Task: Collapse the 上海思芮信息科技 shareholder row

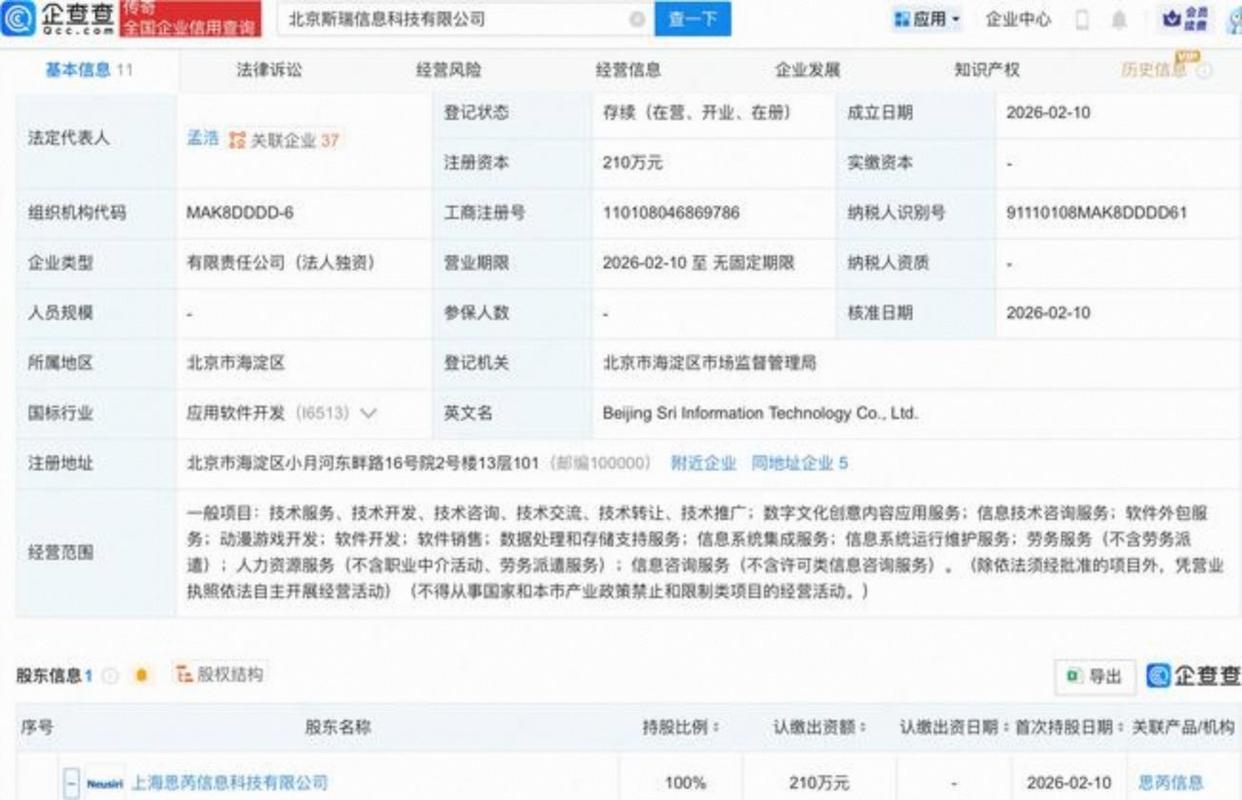Action: click(x=71, y=783)
